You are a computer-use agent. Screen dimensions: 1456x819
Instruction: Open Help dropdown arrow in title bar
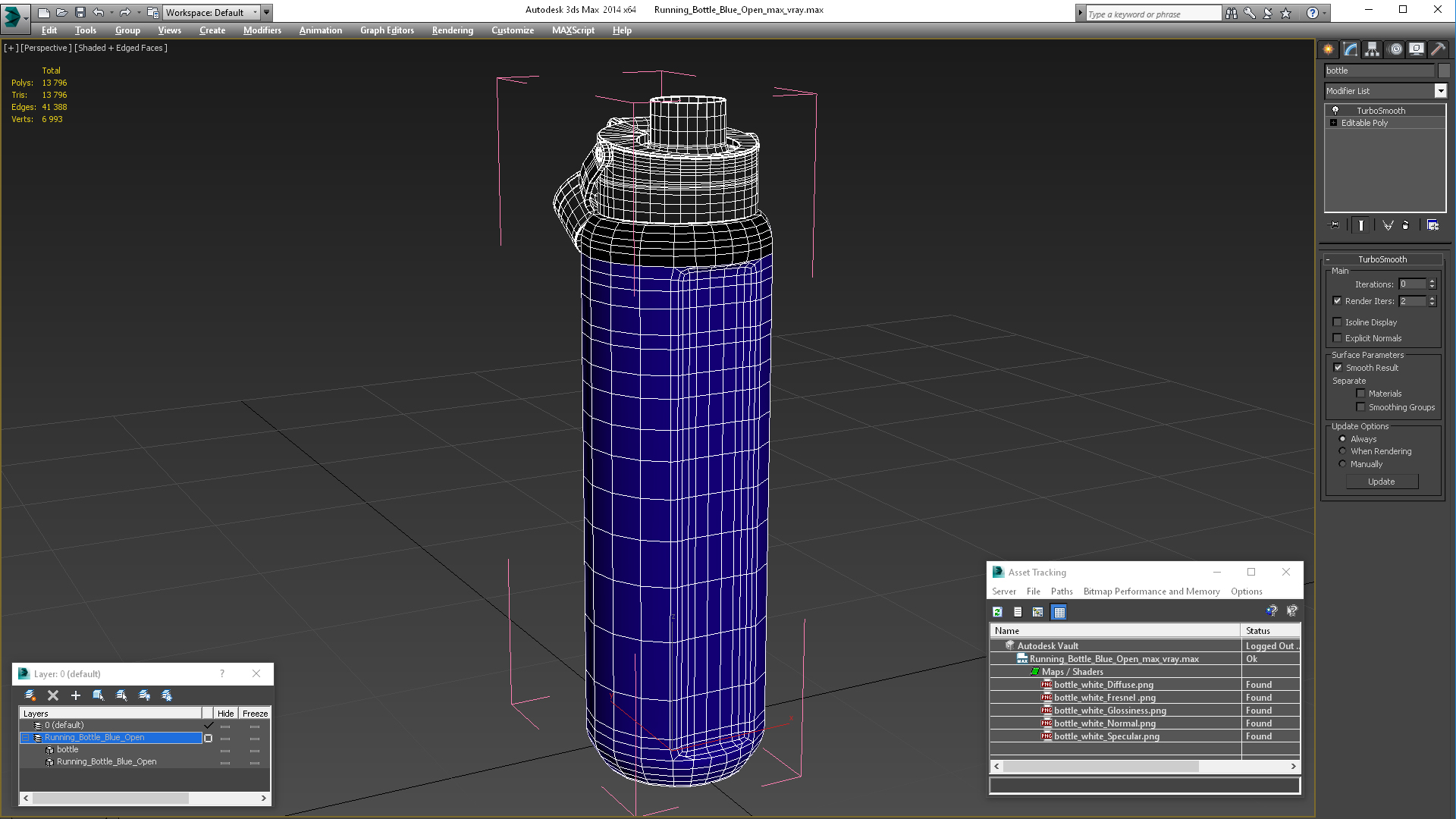pos(1325,13)
